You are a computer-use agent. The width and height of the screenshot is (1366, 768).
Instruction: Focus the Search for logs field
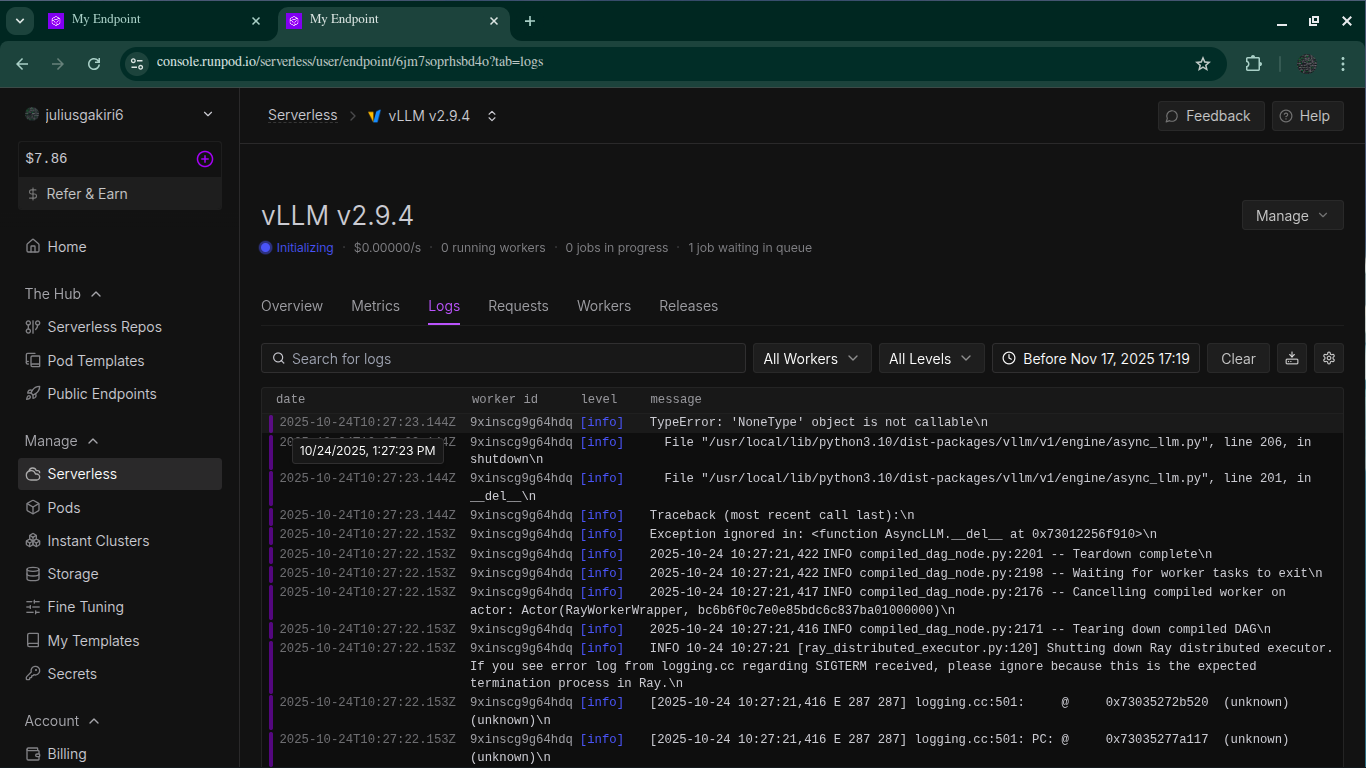503,358
